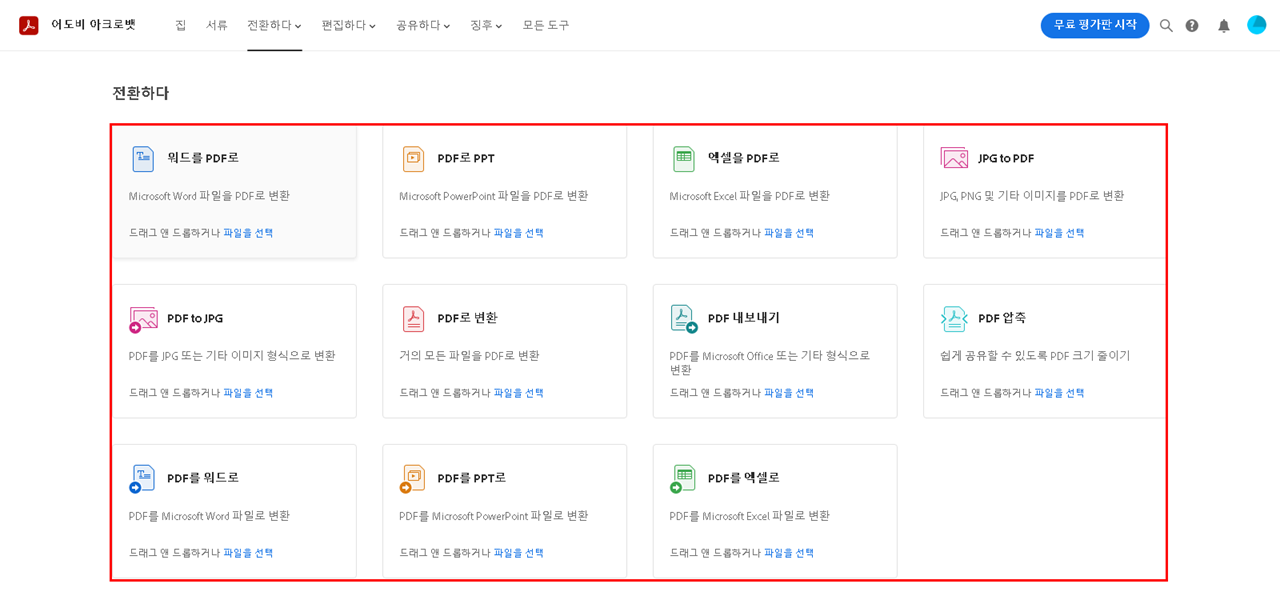Click 파일을 선택 in PDF 내보내기 card
Screen dimensions: 1280x604
[x=789, y=393]
